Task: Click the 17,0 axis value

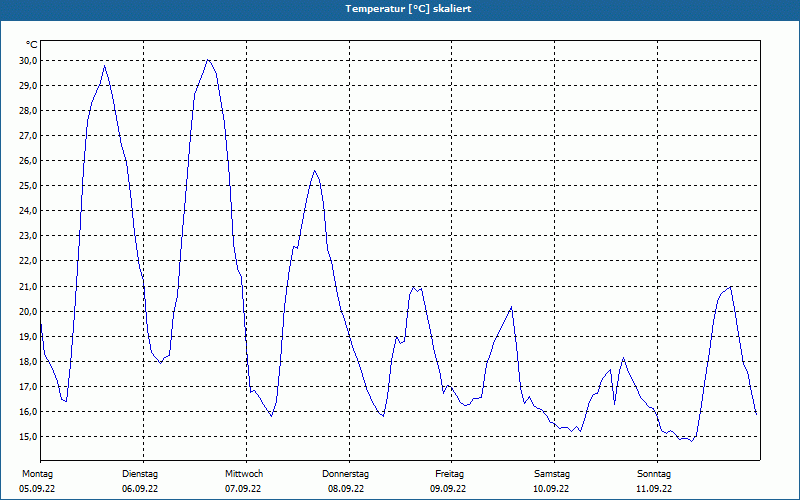Action: coord(28,387)
